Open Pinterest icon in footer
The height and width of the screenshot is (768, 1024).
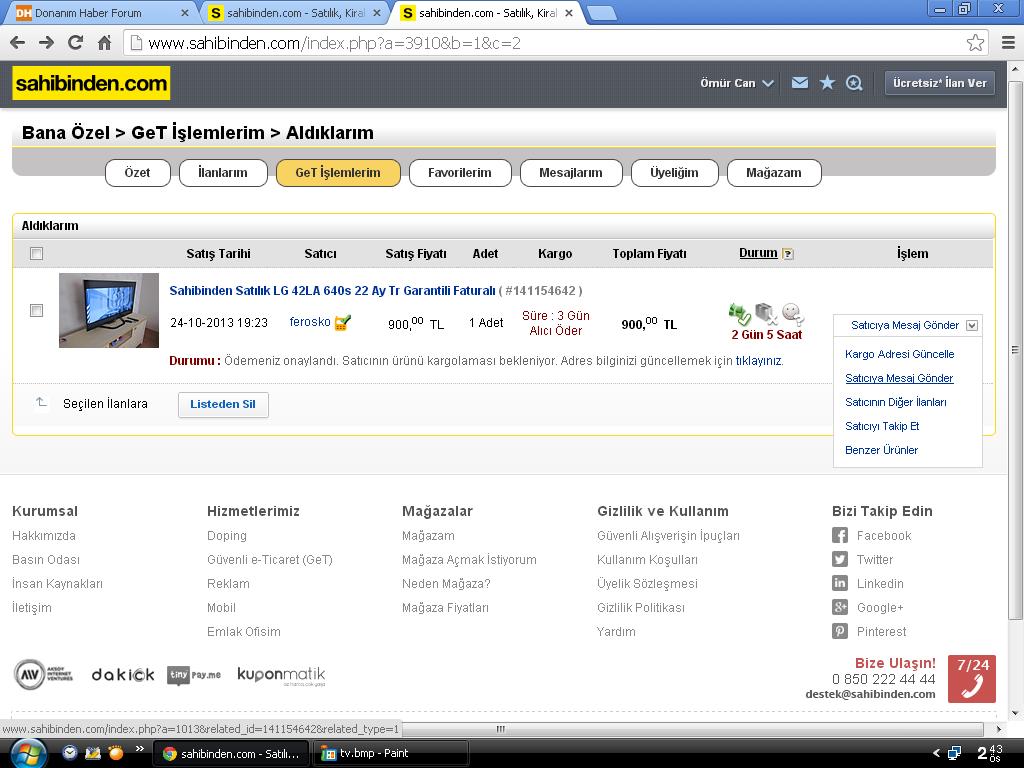pyautogui.click(x=840, y=632)
